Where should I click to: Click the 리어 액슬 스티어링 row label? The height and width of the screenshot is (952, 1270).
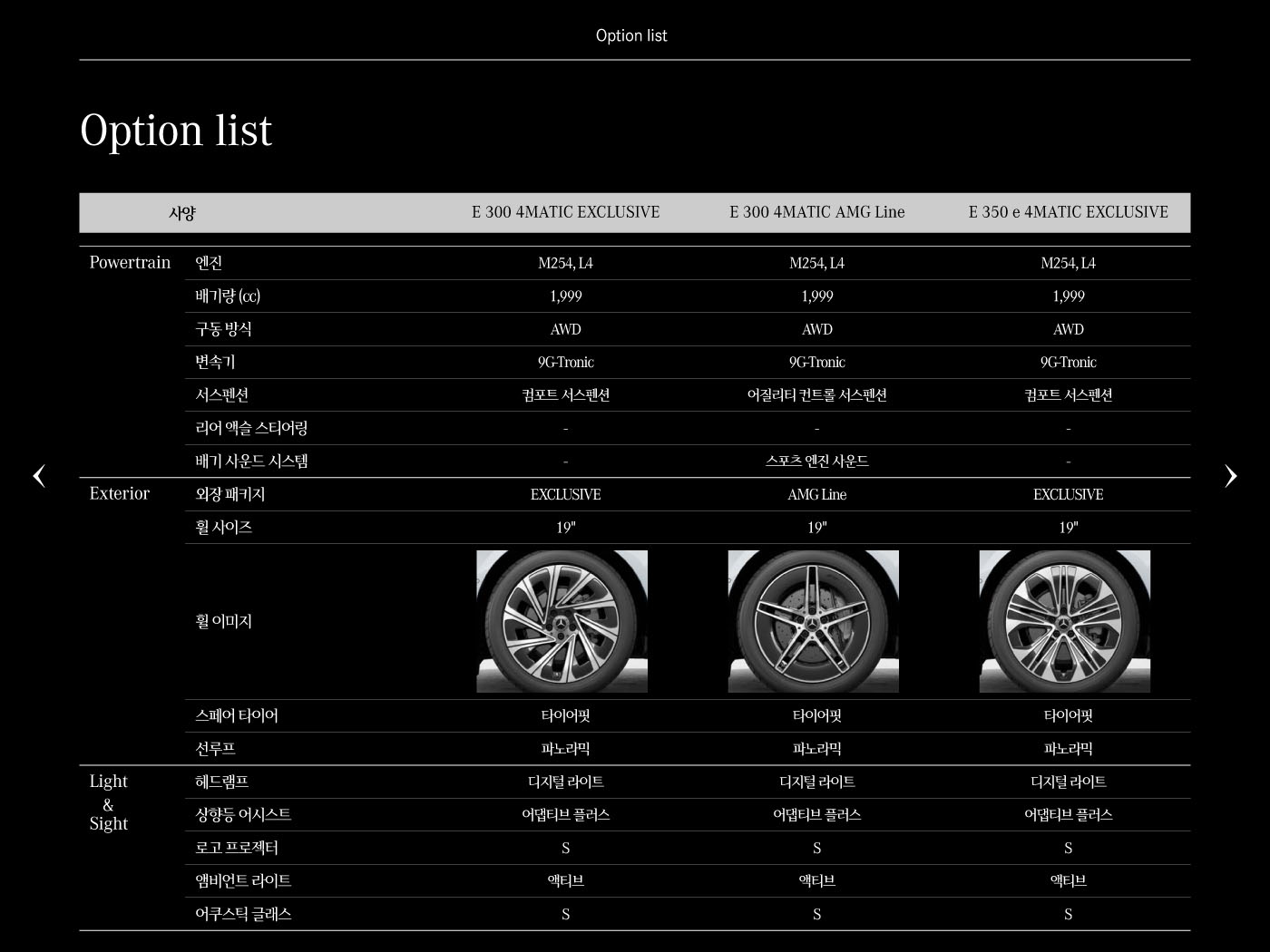coord(251,428)
